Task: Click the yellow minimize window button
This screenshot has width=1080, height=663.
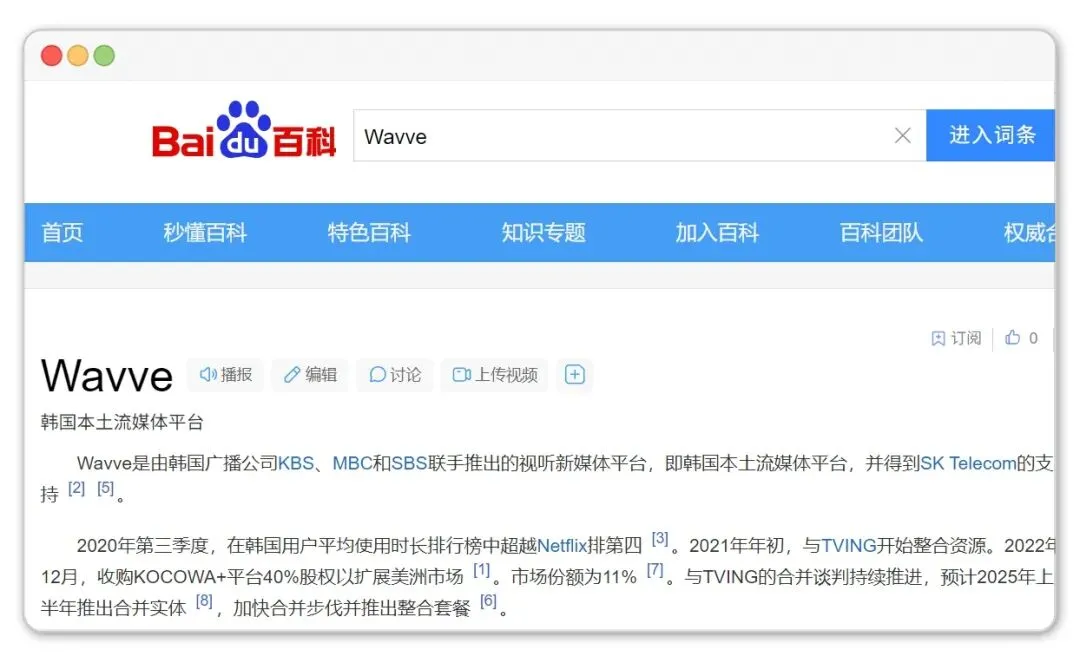Action: pyautogui.click(x=78, y=55)
